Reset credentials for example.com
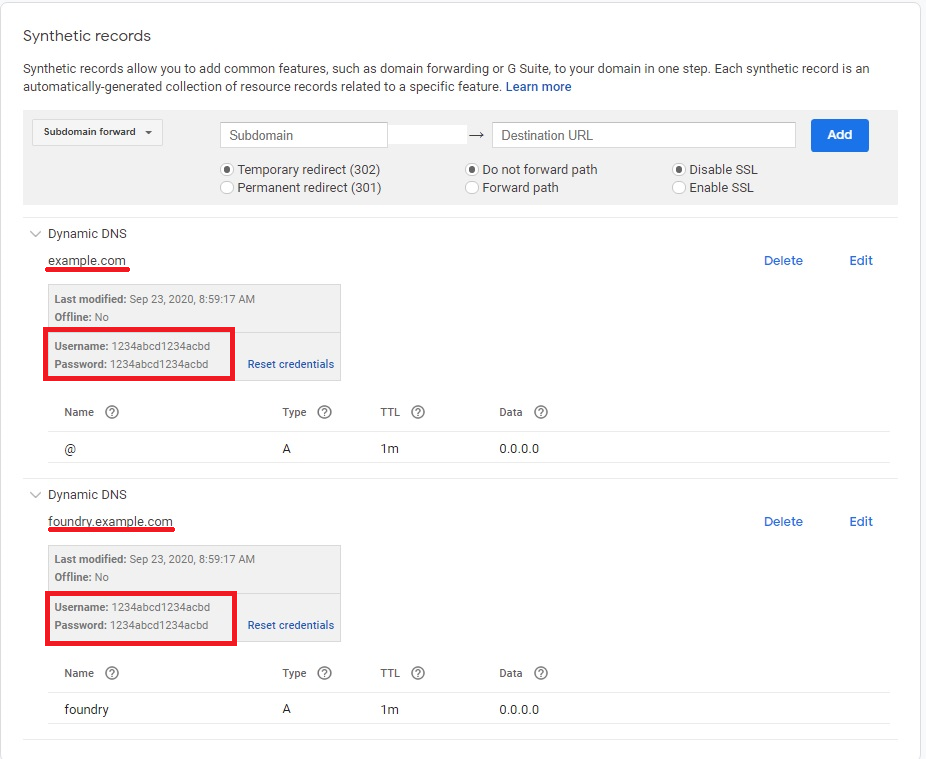Screen dimensions: 926x759 (x=289, y=364)
